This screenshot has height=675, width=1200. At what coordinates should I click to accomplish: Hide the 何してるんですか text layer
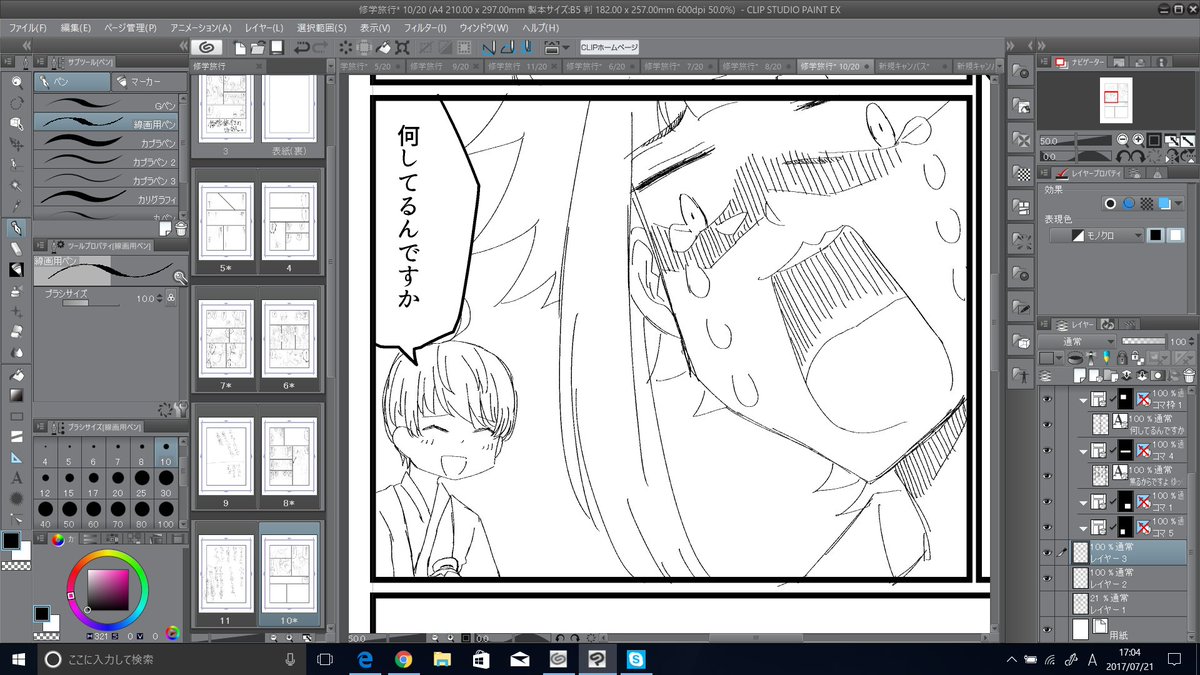point(1048,424)
